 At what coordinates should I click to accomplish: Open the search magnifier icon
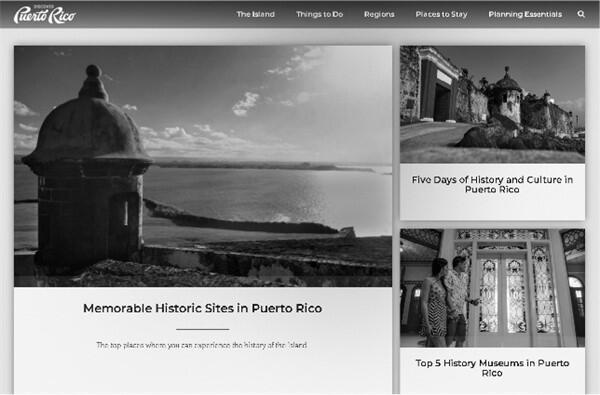tap(581, 14)
